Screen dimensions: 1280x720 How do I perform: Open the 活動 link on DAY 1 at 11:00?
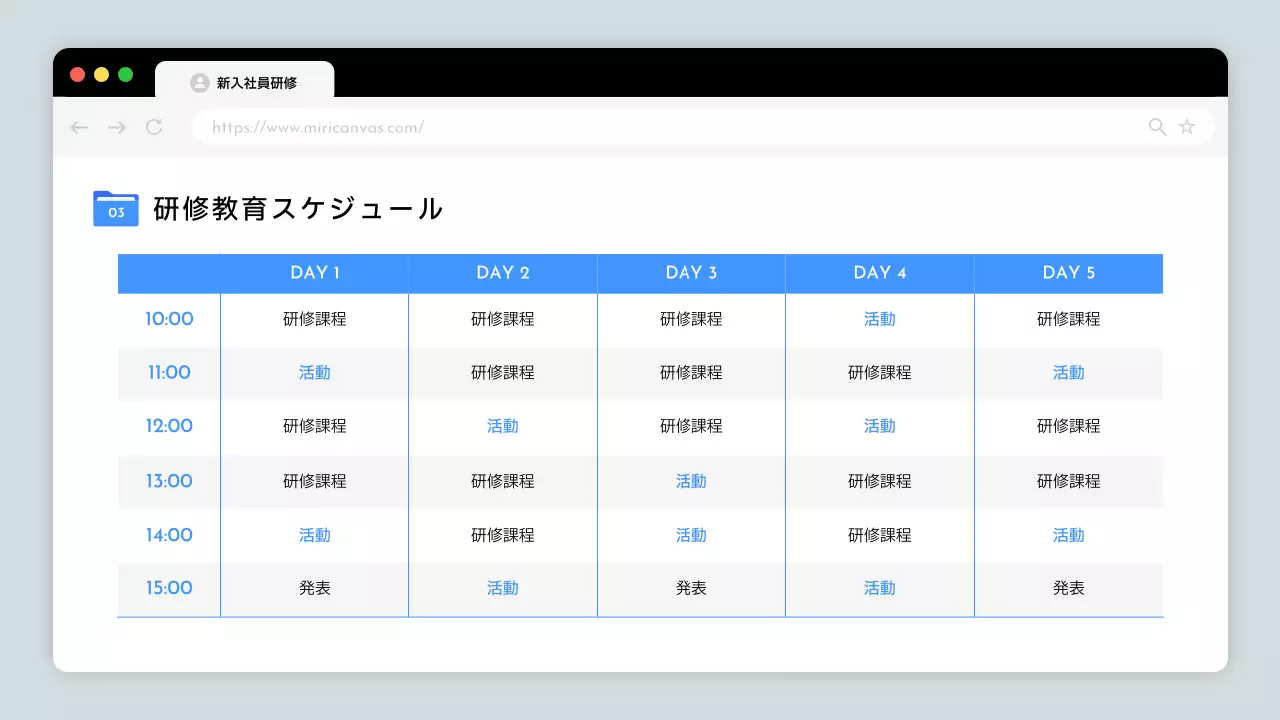(x=314, y=372)
